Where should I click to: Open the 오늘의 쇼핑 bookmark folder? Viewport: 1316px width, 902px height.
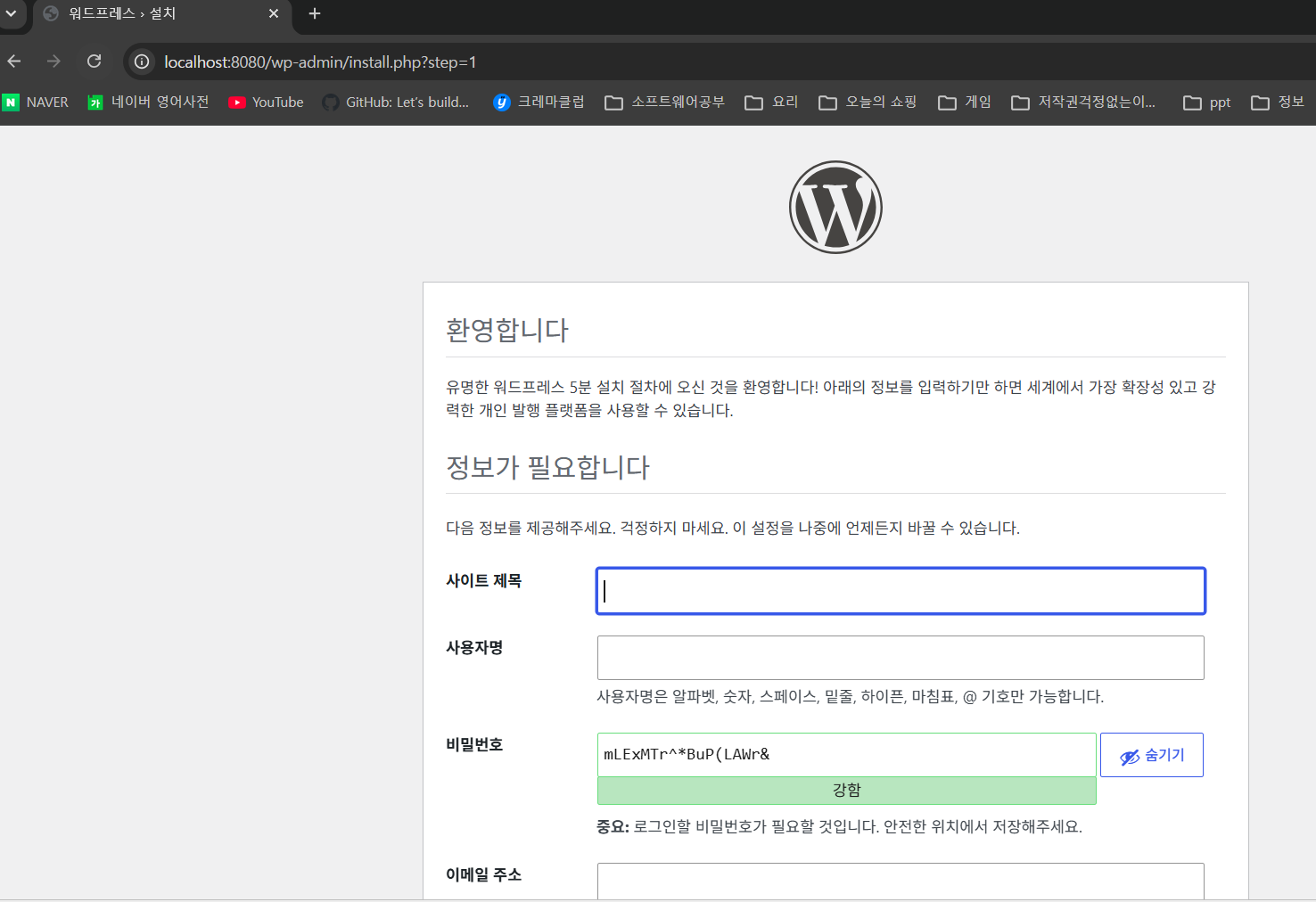click(x=868, y=102)
